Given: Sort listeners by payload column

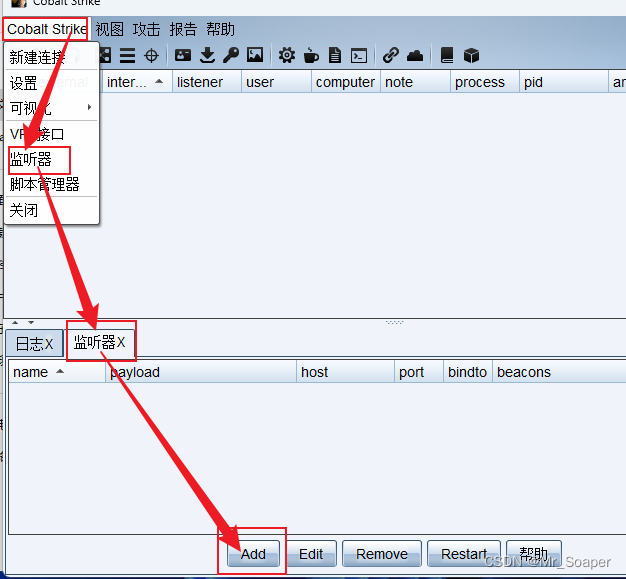Looking at the screenshot, I should coord(201,372).
